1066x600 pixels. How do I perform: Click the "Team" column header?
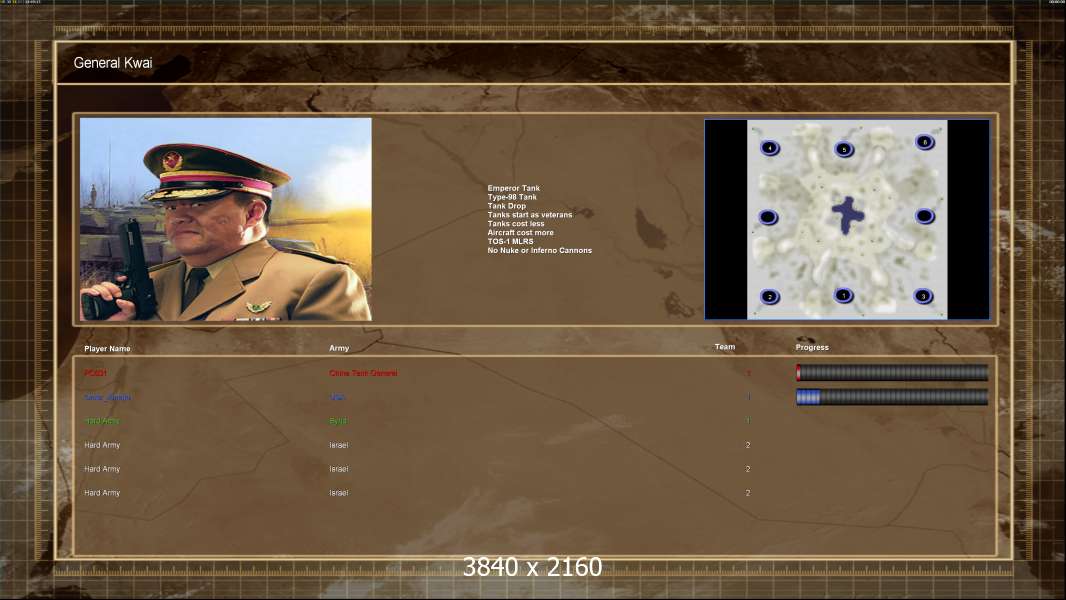coord(725,347)
